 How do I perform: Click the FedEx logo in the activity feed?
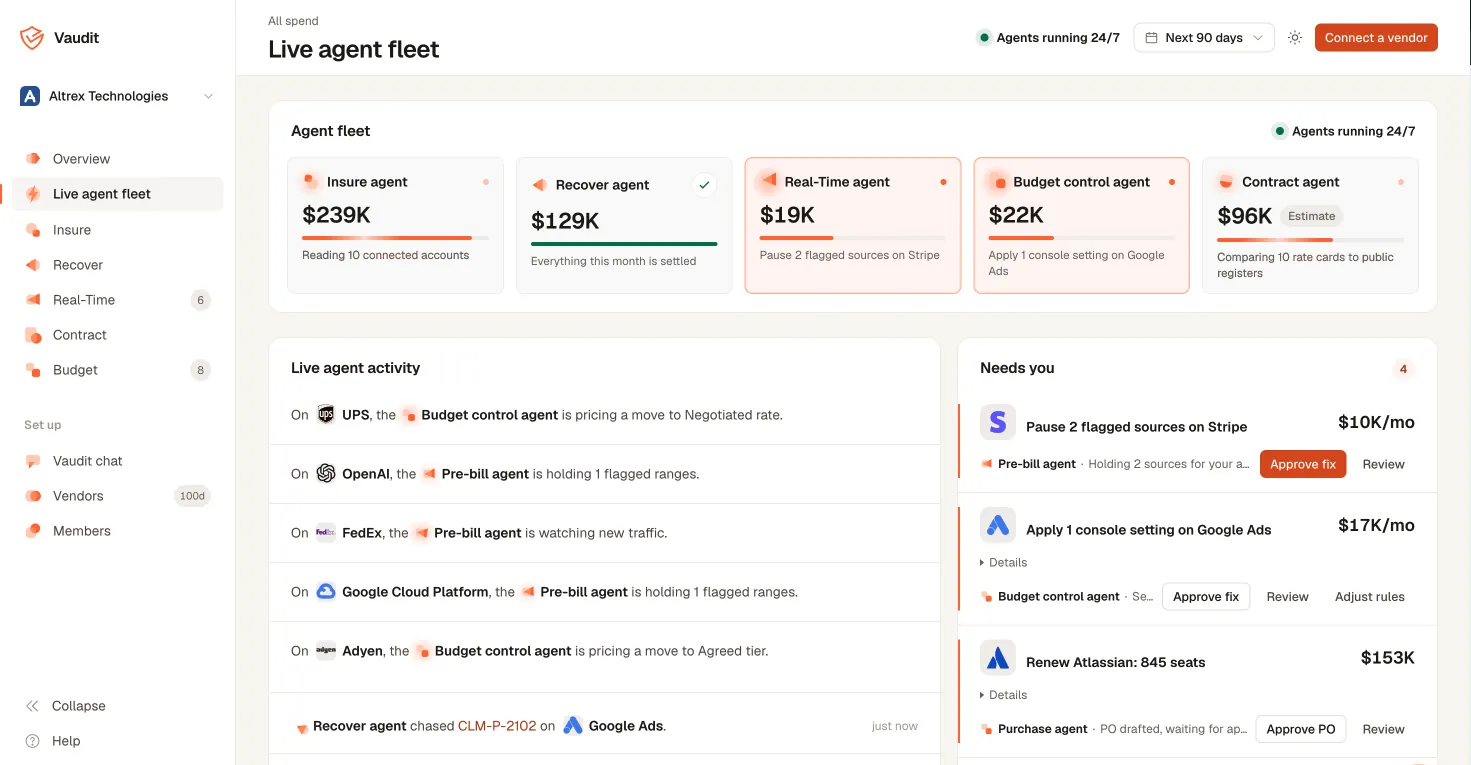pos(325,533)
